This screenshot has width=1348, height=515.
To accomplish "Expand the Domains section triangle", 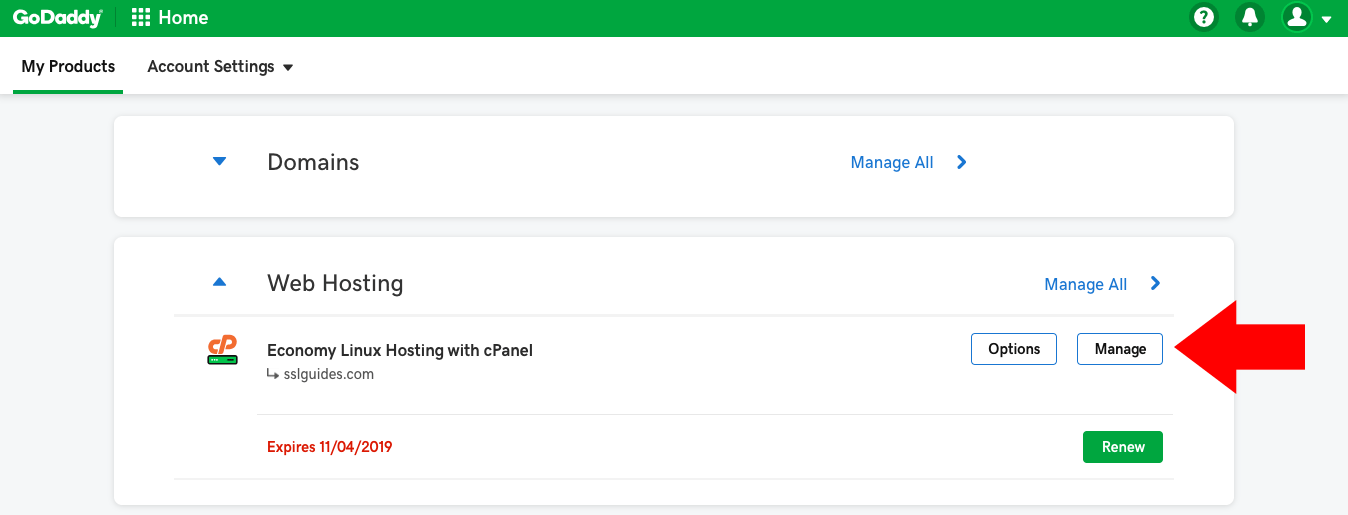I will [x=220, y=162].
